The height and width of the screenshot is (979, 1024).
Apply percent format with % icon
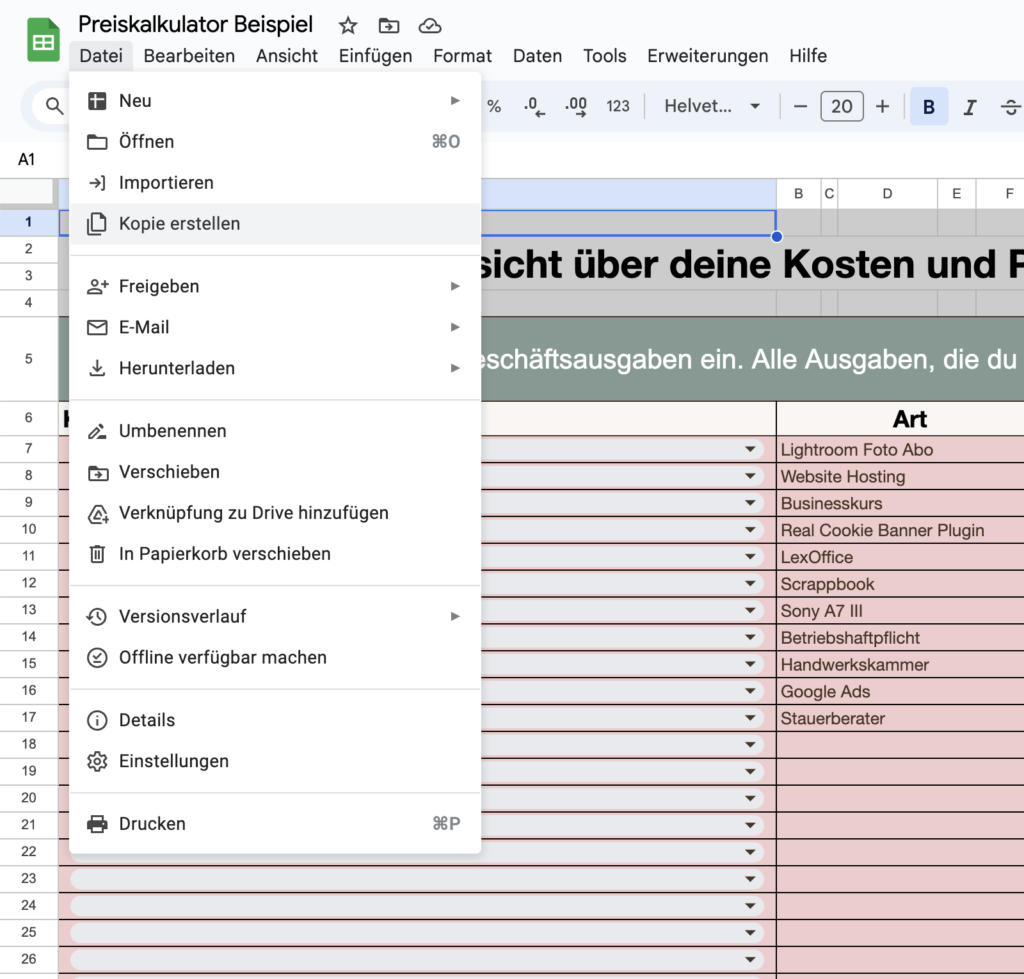(494, 106)
